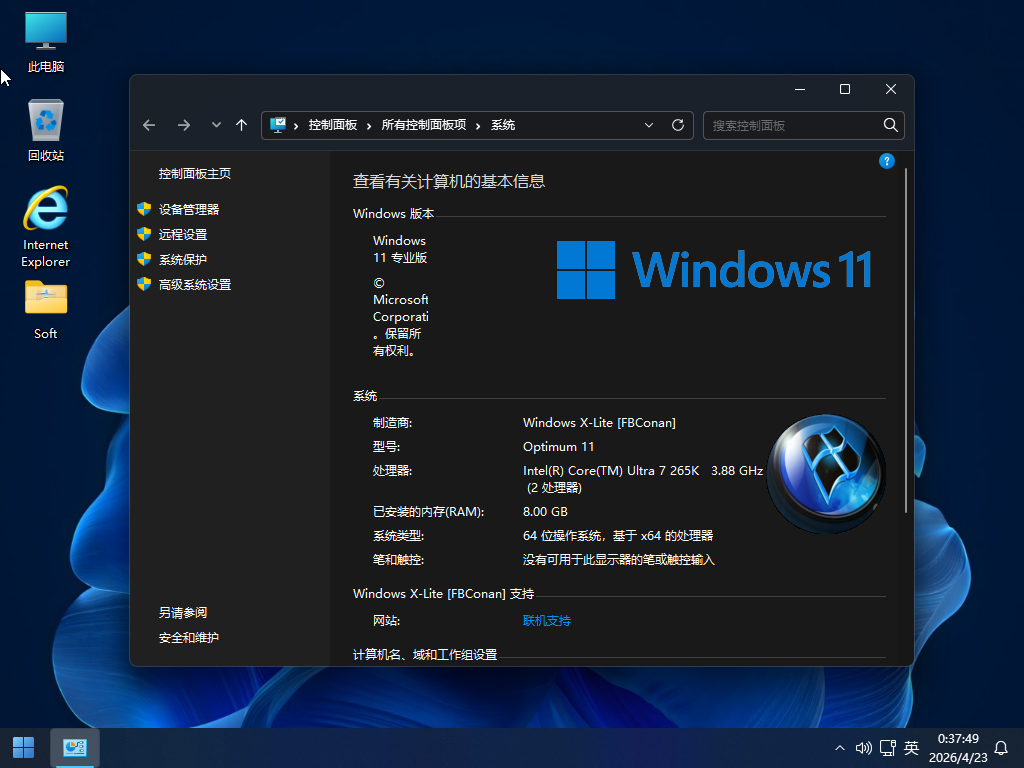Viewport: 1024px width, 768px height.
Task: Select 控制面板 breadcrumb in address bar
Action: coord(332,125)
